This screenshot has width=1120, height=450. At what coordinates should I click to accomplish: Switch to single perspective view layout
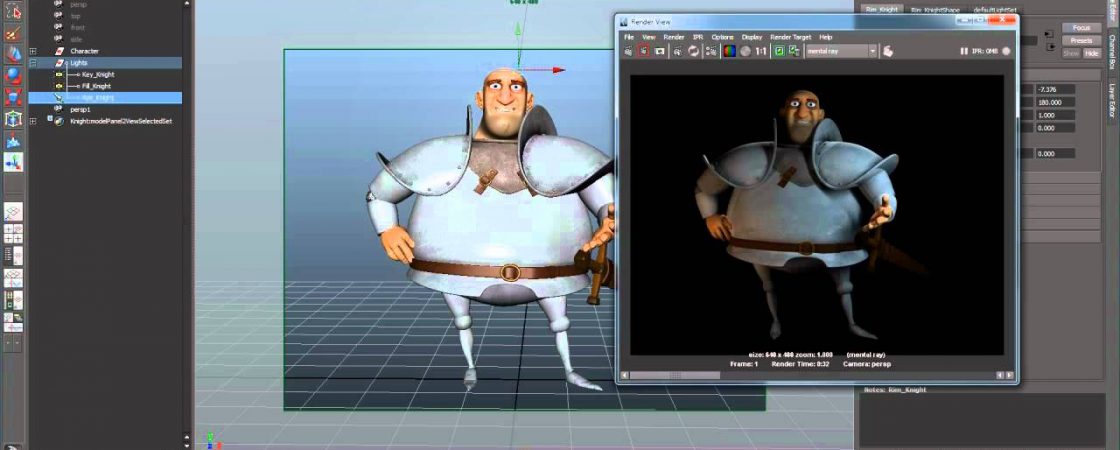click(x=14, y=211)
